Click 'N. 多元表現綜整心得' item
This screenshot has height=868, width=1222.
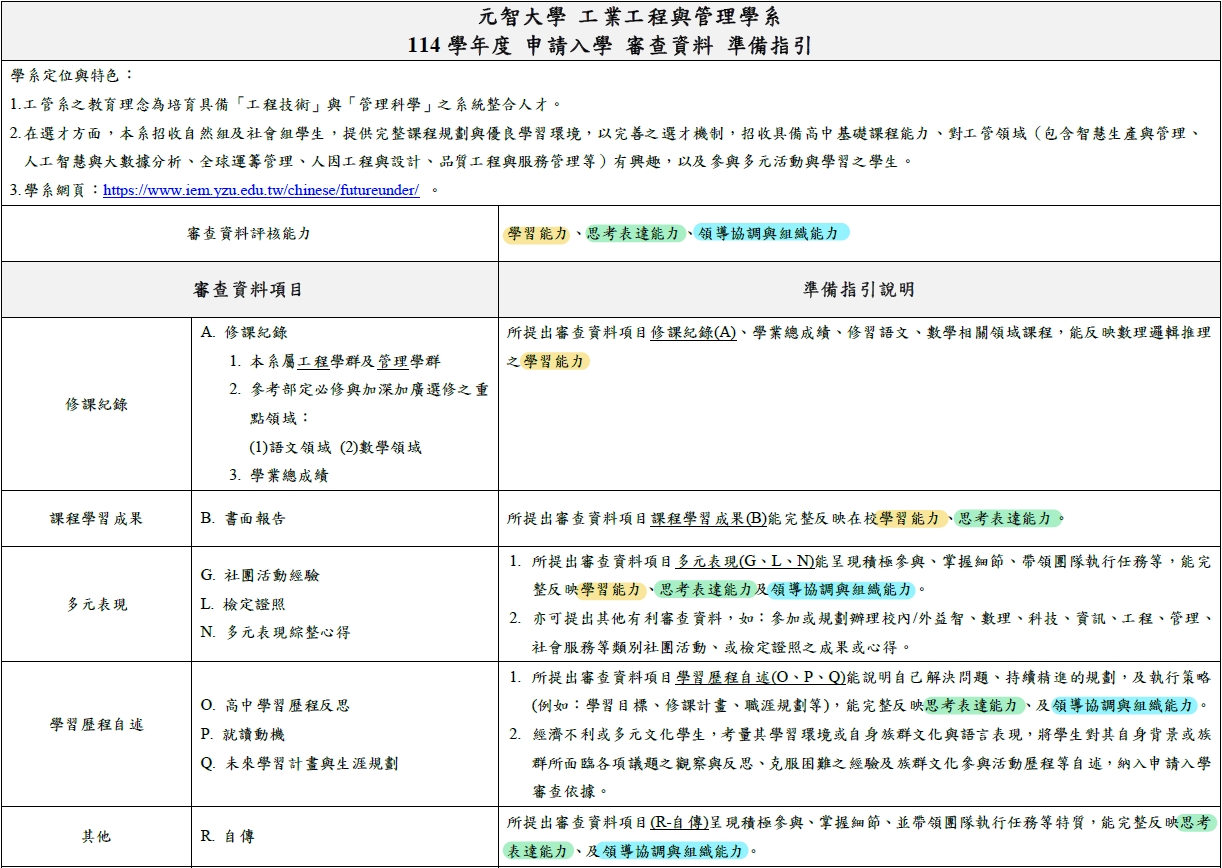(275, 633)
